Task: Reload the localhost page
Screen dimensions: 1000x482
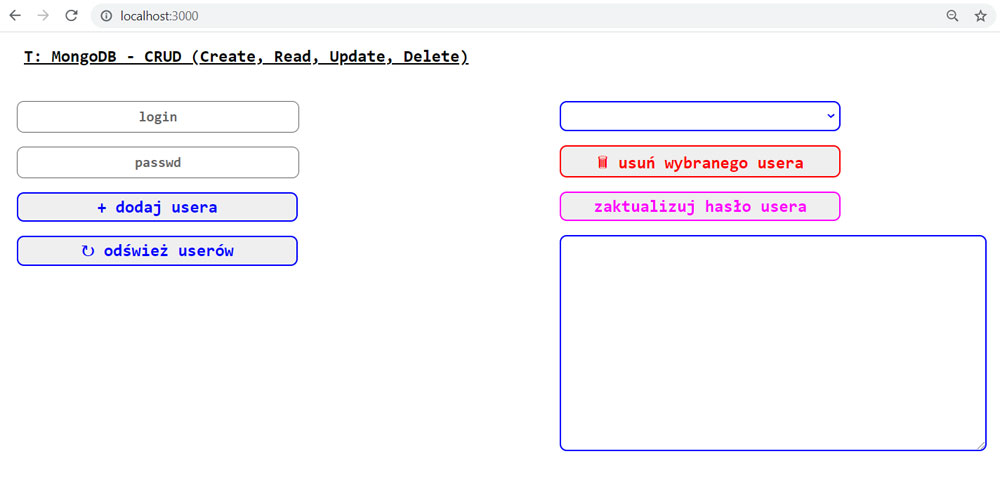Action: click(71, 16)
